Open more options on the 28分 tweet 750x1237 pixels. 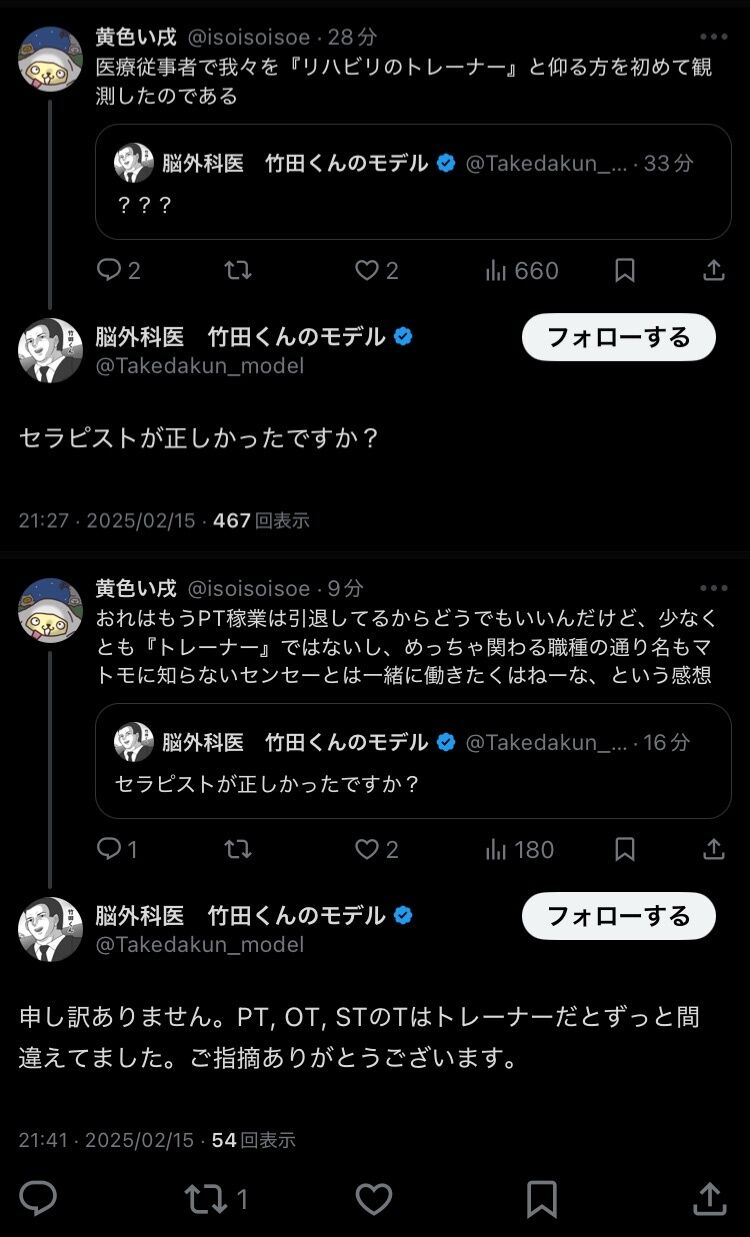click(713, 37)
